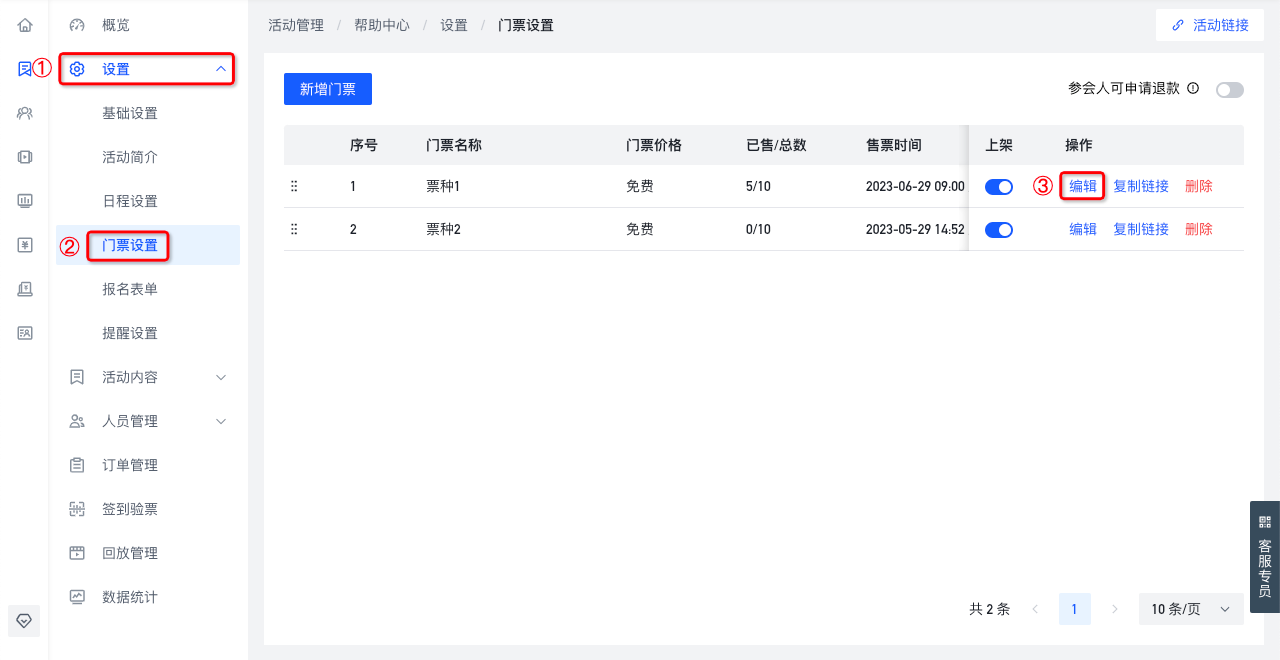Open the 10 条/页 page size dropdown
The image size is (1280, 660).
[x=1191, y=609]
